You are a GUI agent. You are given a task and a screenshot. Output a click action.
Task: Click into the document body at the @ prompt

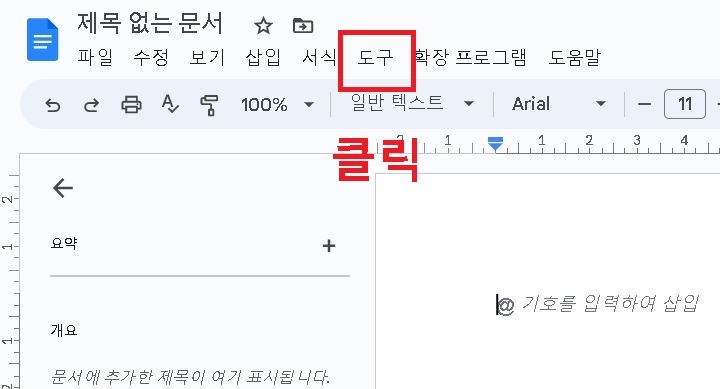tap(597, 304)
